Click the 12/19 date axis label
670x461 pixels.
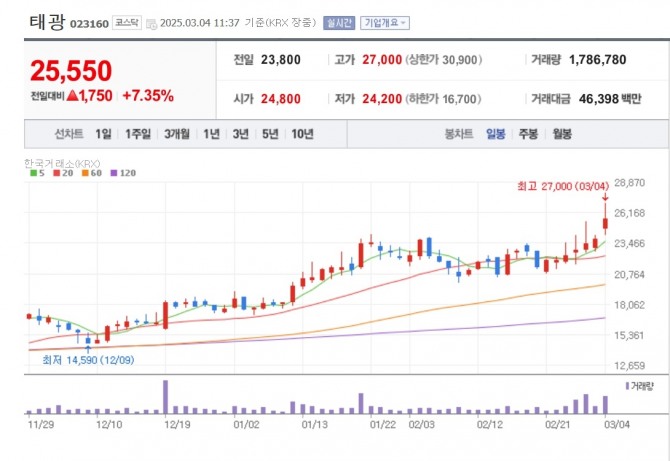point(177,425)
